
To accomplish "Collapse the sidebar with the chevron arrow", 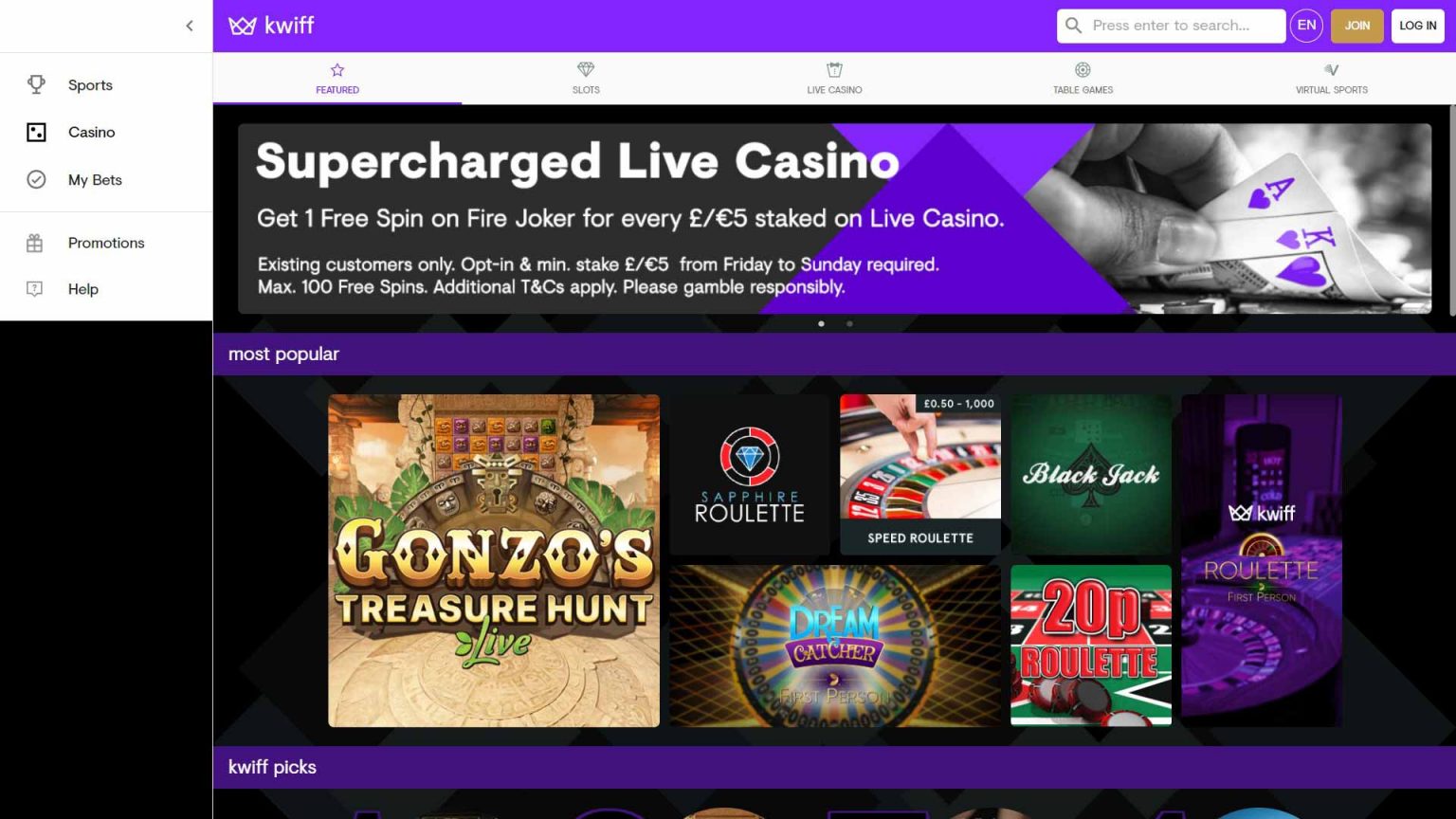I will click(190, 26).
